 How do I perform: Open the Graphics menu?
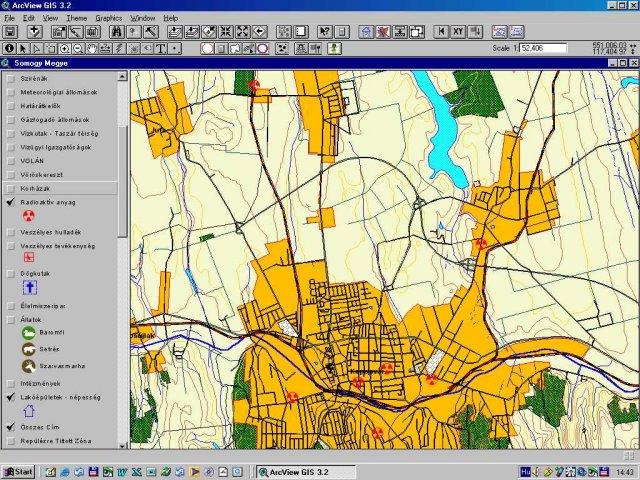[108, 18]
